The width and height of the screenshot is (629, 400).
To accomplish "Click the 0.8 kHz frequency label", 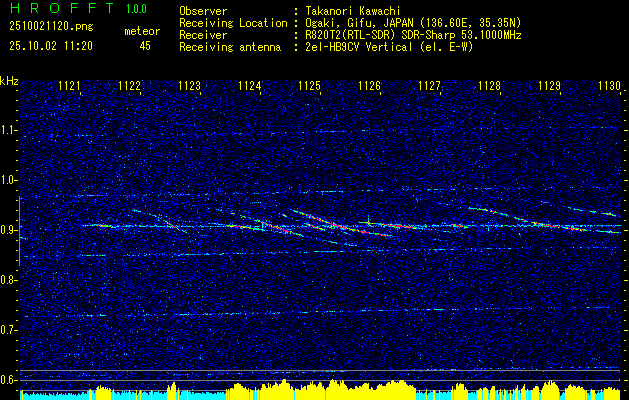I will (x=7, y=280).
